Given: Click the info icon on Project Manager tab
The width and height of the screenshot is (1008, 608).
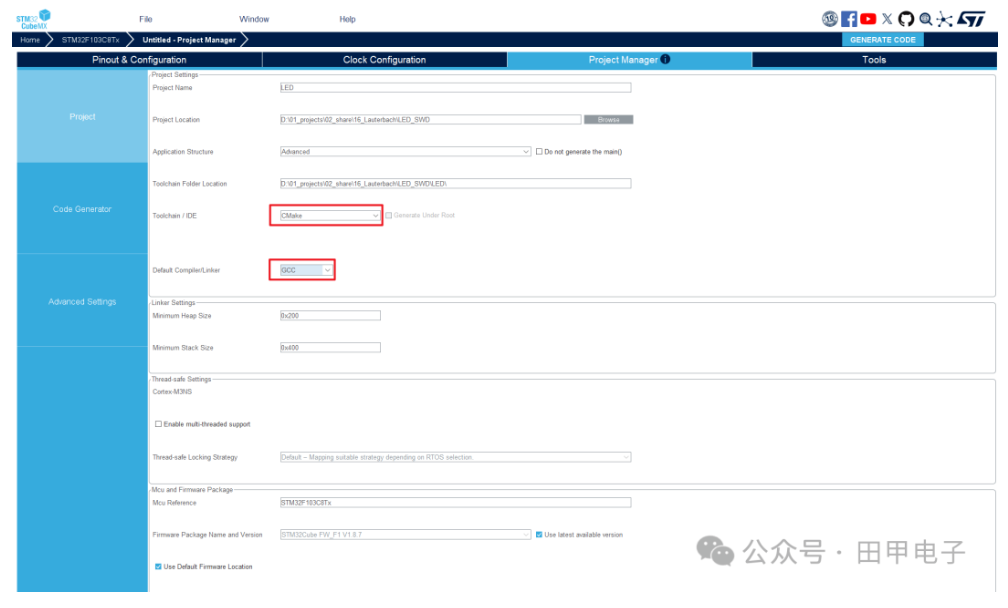Looking at the screenshot, I should pyautogui.click(x=665, y=59).
